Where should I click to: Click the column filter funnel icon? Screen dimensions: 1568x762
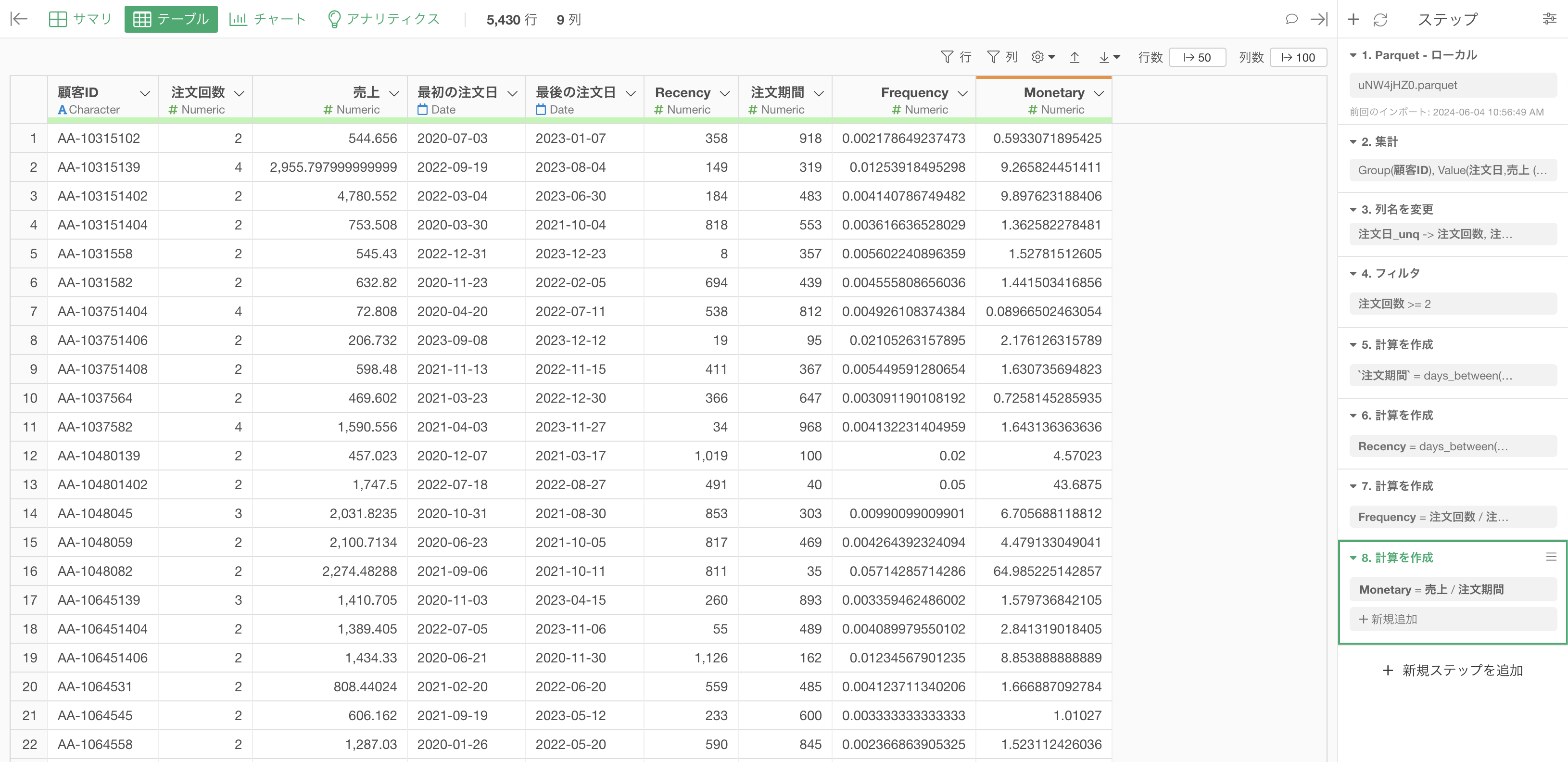point(993,57)
